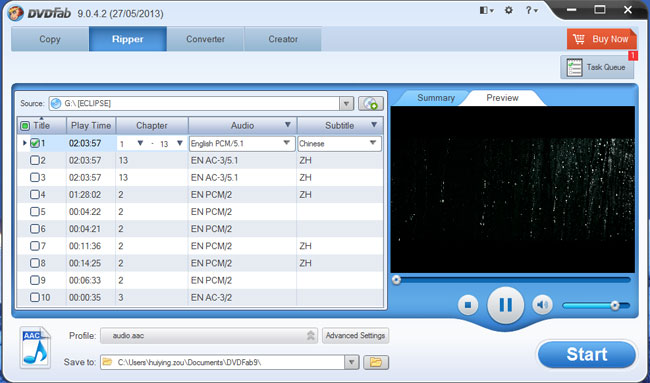
Task: Click the add disc source icon
Action: point(371,104)
